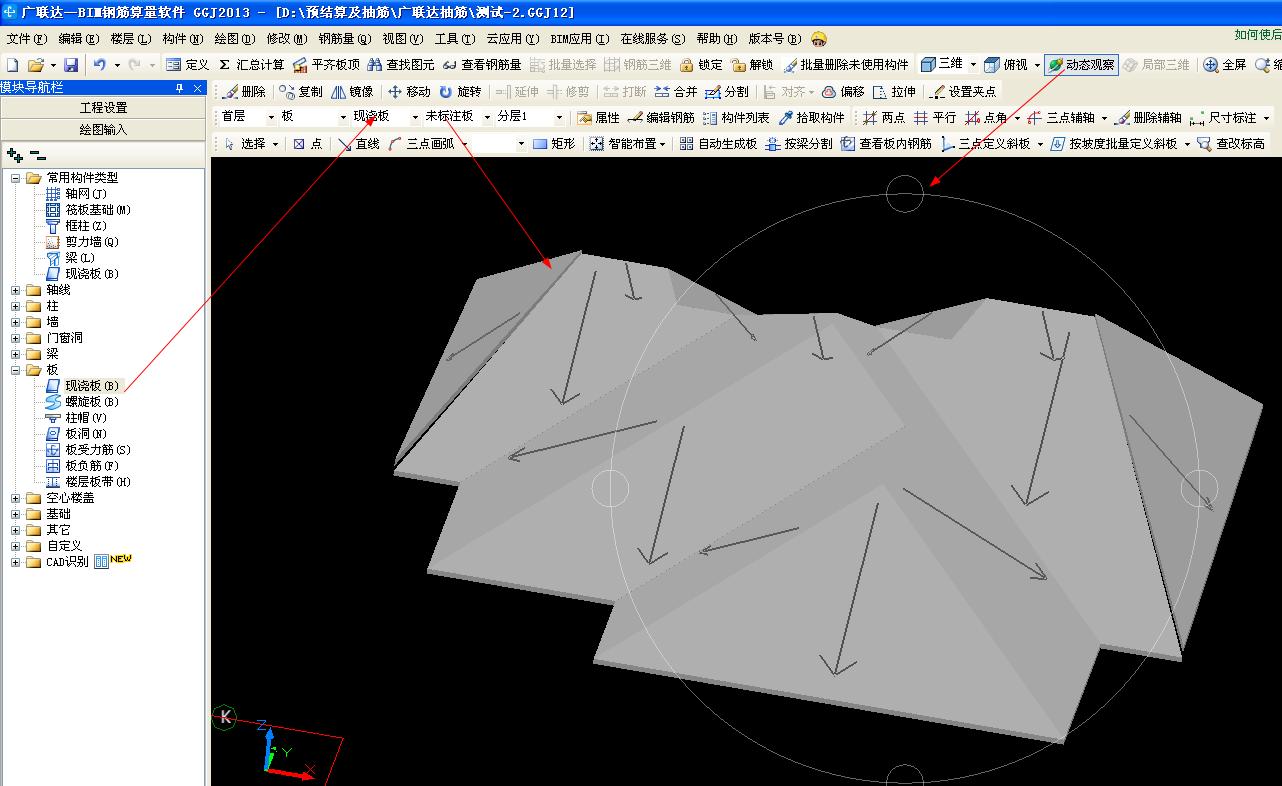The width and height of the screenshot is (1282, 786).
Task: Click 移动 move tool
Action: click(x=409, y=91)
